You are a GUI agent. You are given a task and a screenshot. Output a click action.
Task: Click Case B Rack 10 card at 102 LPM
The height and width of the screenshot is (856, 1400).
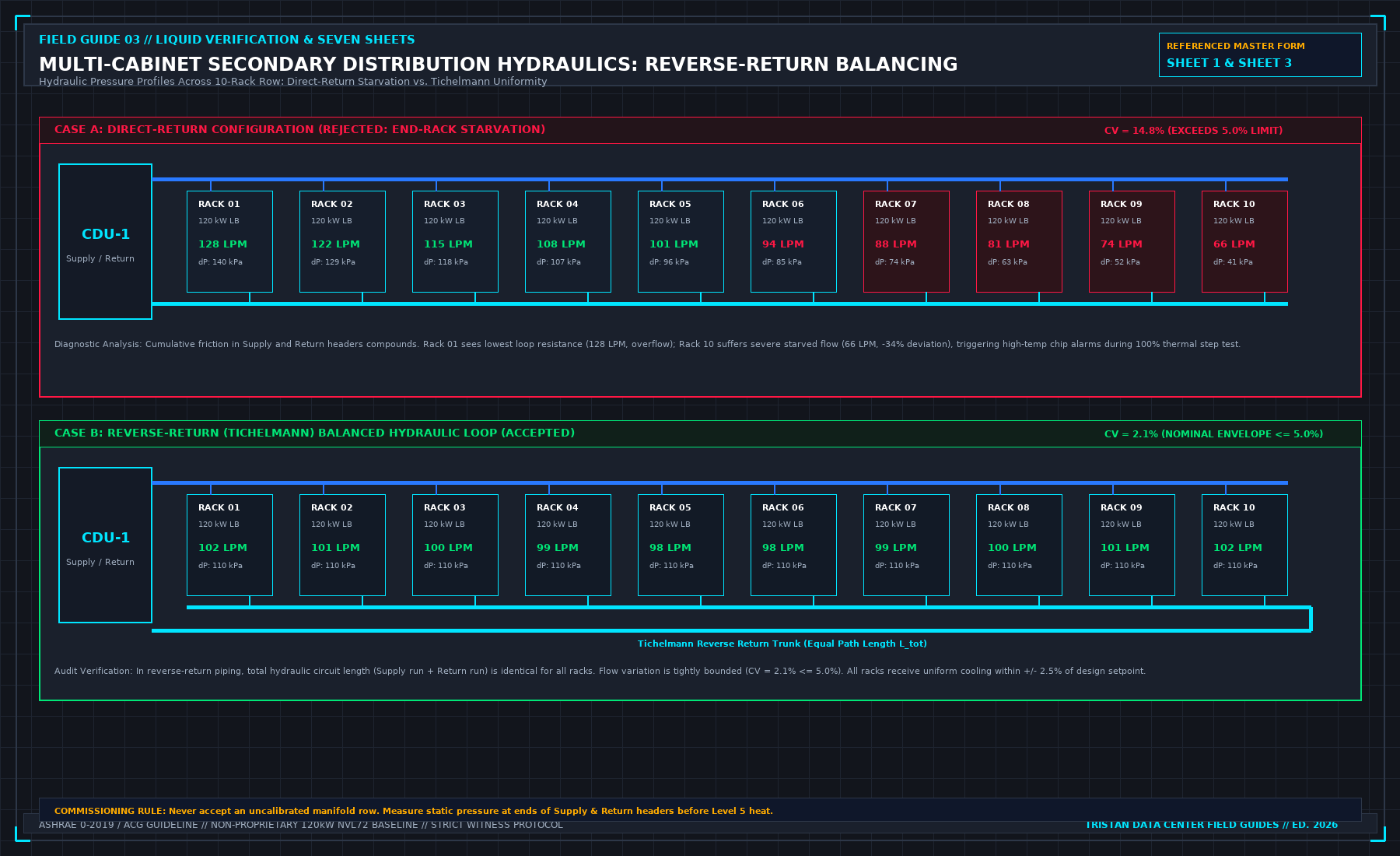click(x=1244, y=545)
